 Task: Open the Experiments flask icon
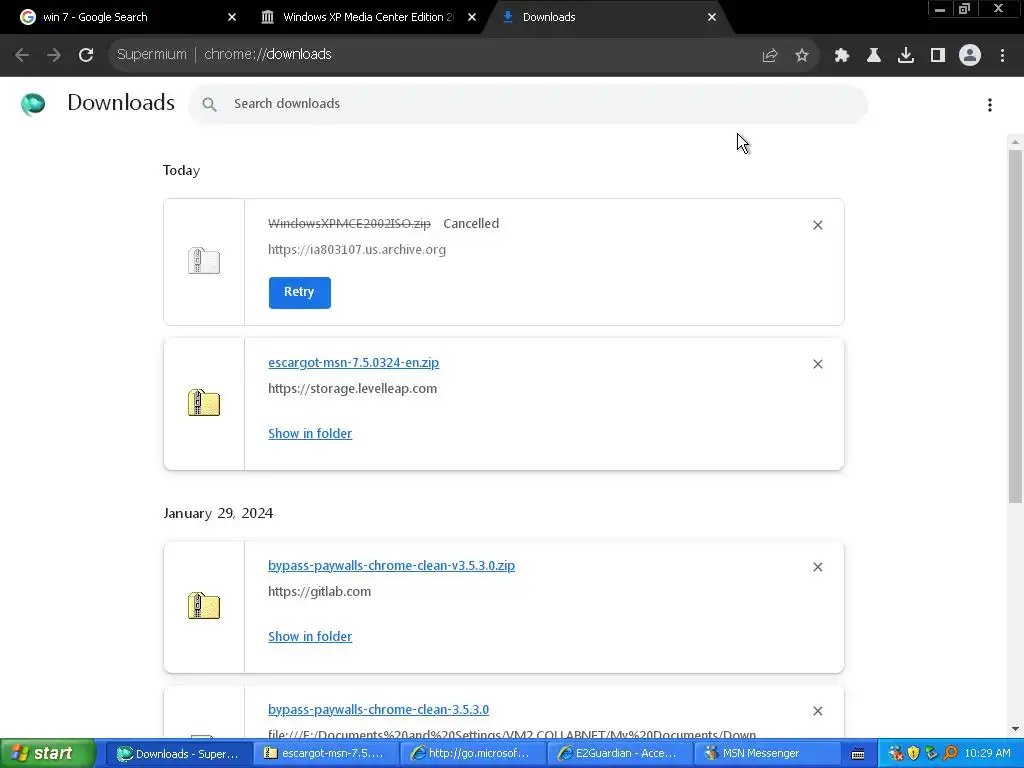pyautogui.click(x=874, y=56)
